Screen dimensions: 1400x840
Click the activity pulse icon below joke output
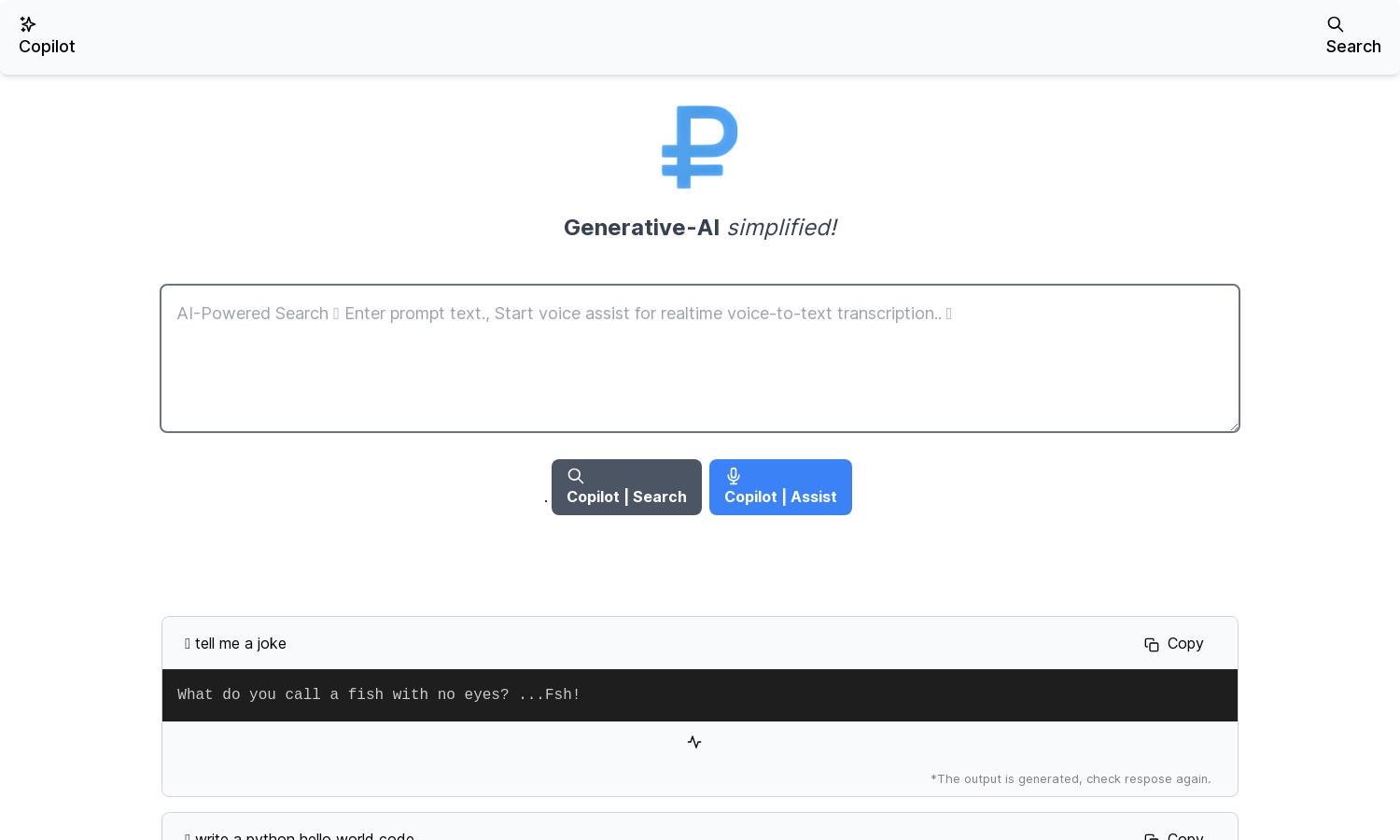[x=694, y=742]
